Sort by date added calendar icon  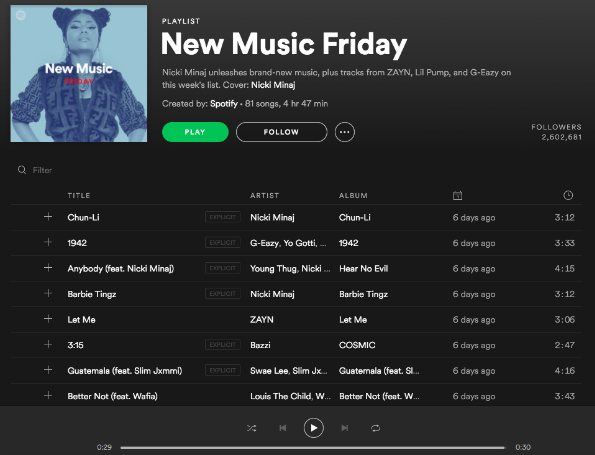(x=457, y=195)
